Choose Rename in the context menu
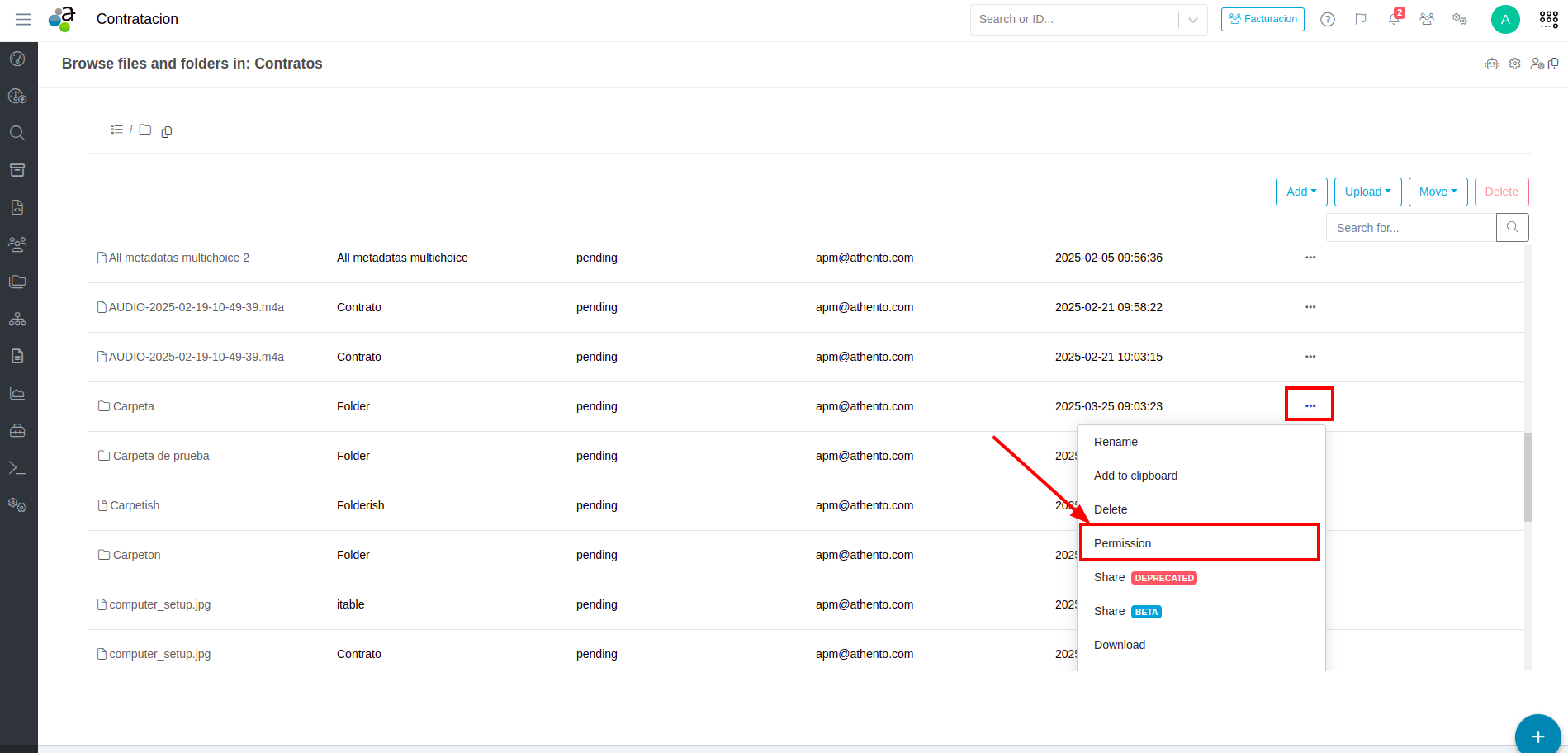1568x753 pixels. point(1116,442)
